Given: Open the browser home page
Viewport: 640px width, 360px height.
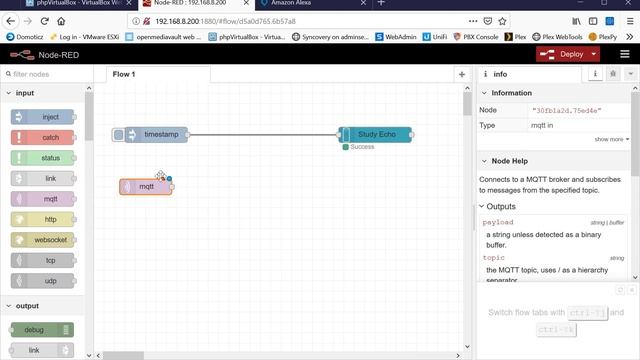Looking at the screenshot, I should 61,21.
